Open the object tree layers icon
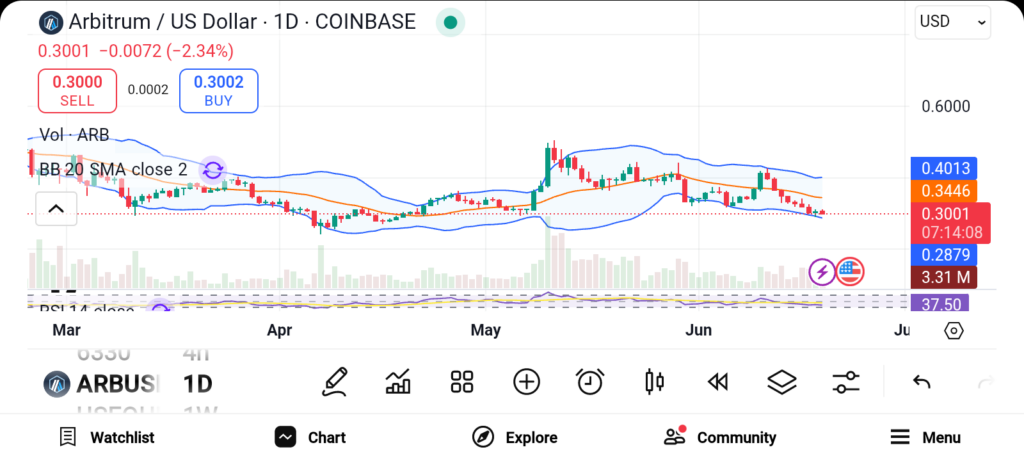Viewport: 1024px width, 461px height. click(x=781, y=381)
